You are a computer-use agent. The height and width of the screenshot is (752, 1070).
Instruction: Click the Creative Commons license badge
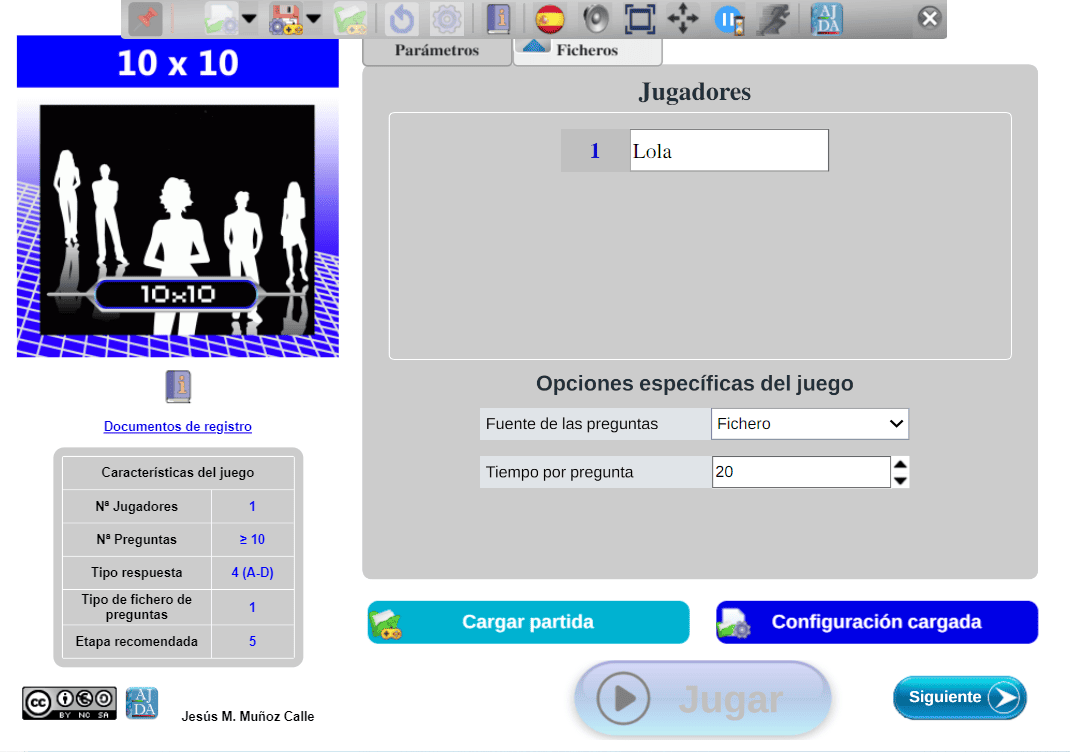(69, 703)
